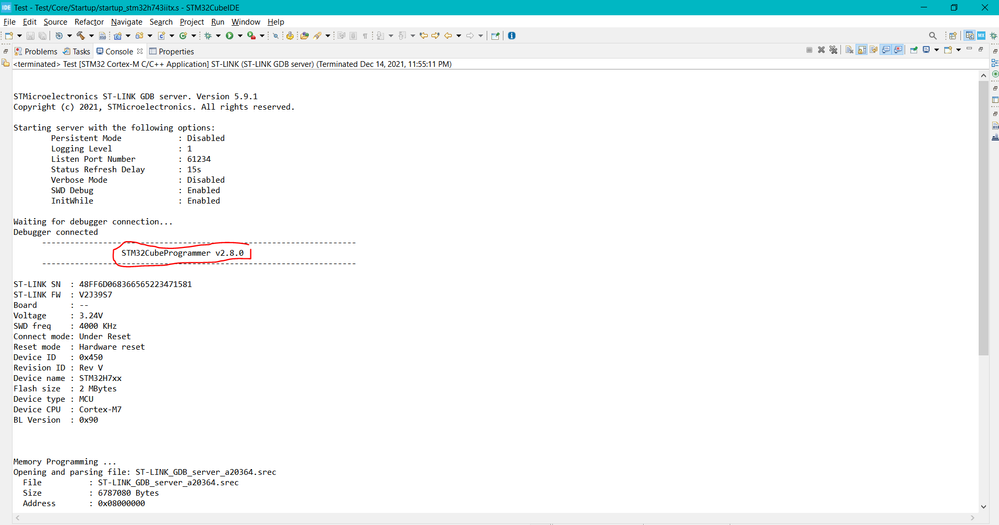999x525 pixels.
Task: Click the Terminate square icon in console
Action: coord(809,50)
